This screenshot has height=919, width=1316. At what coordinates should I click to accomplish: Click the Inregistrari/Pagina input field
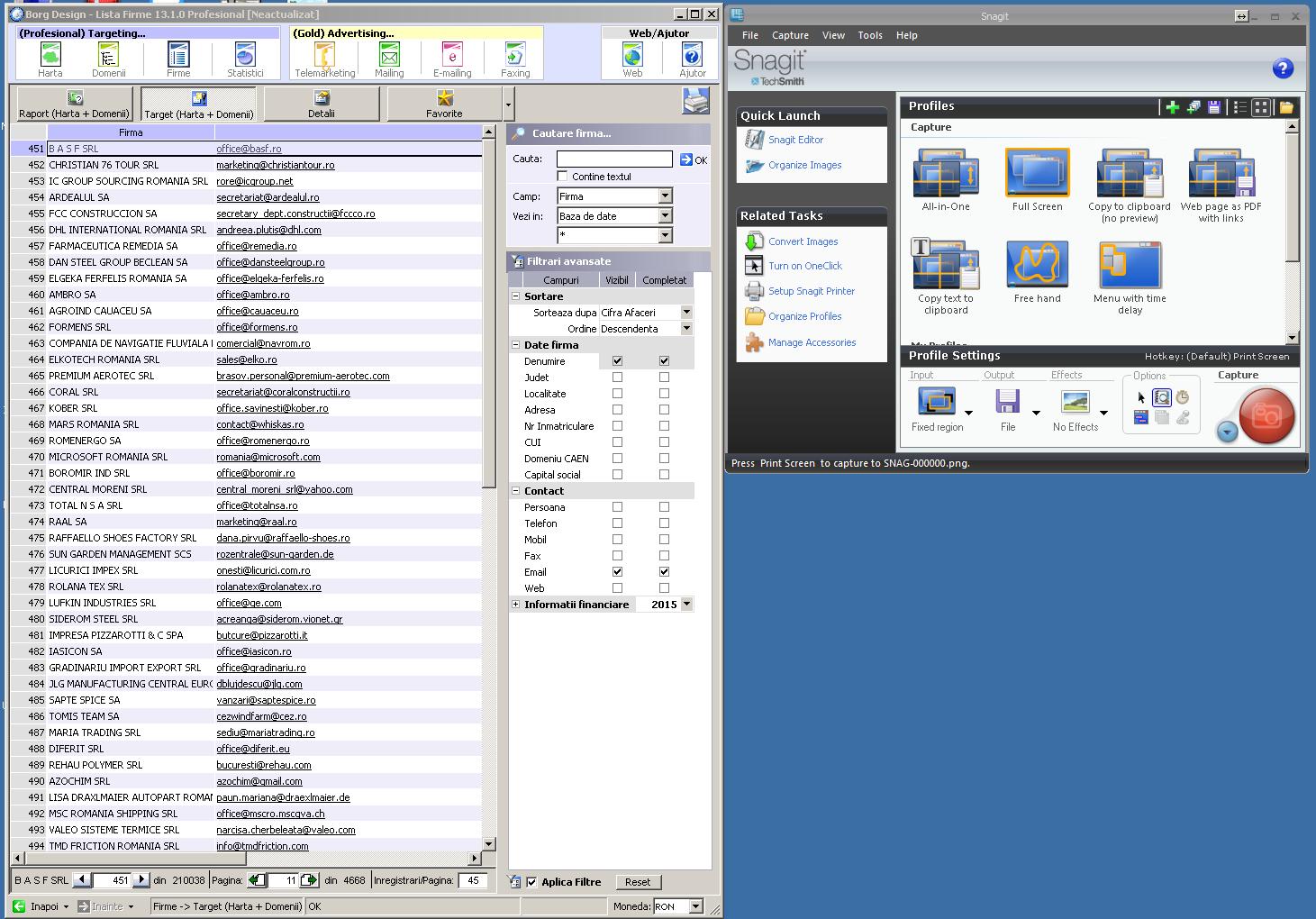[x=474, y=880]
